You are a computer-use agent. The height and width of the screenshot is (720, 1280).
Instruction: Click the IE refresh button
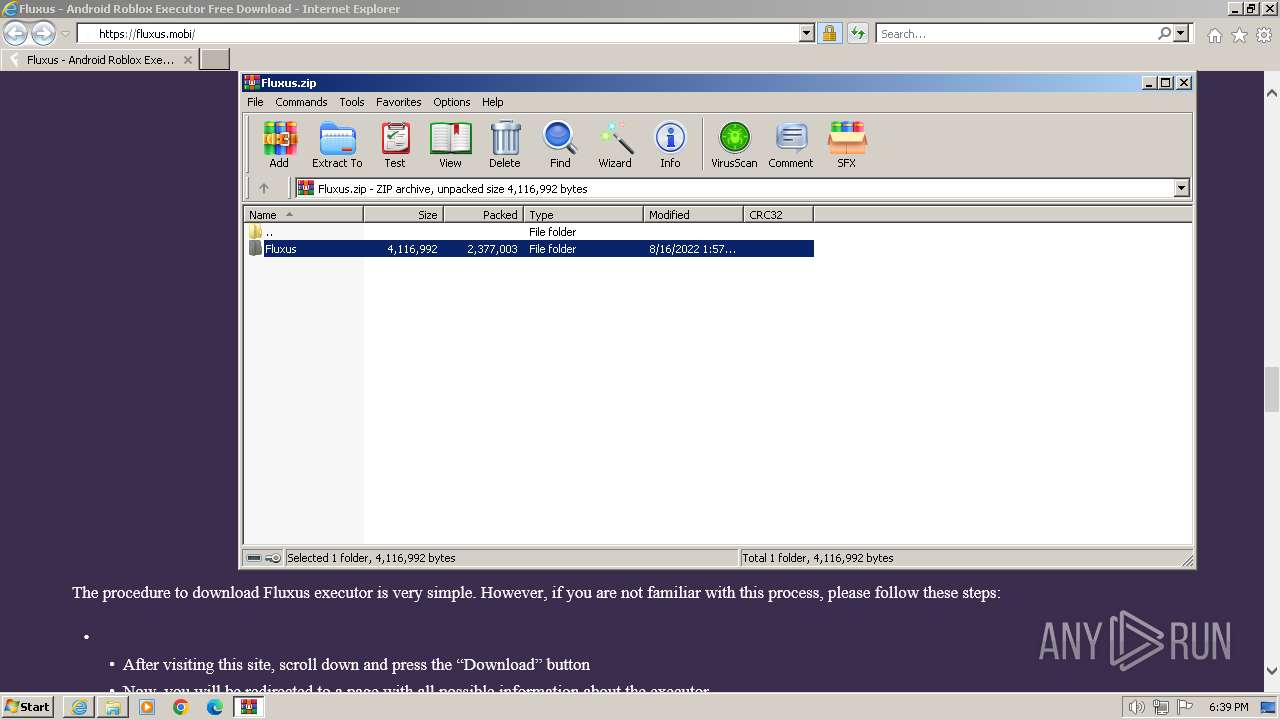[857, 33]
